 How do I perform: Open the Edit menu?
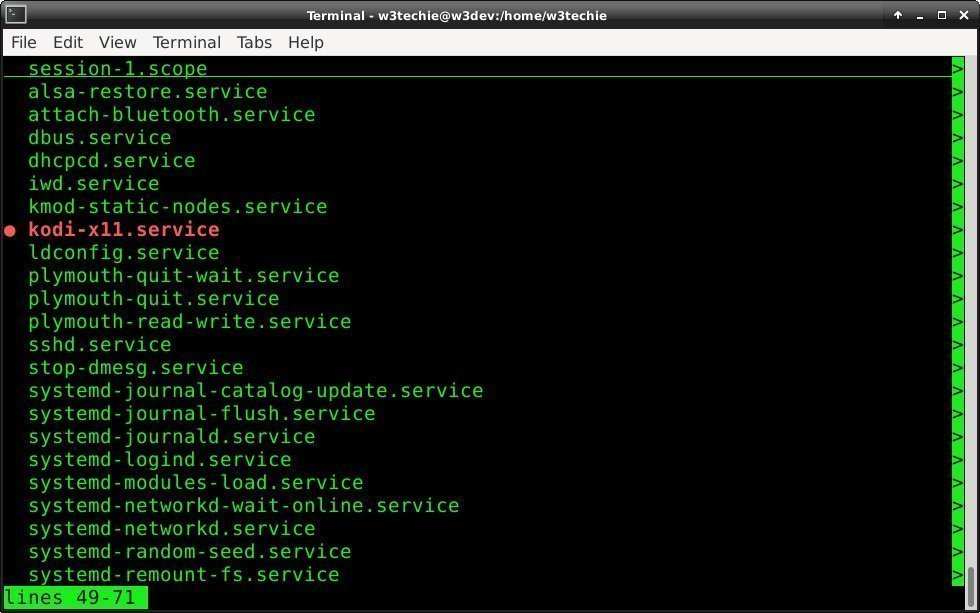(67, 42)
